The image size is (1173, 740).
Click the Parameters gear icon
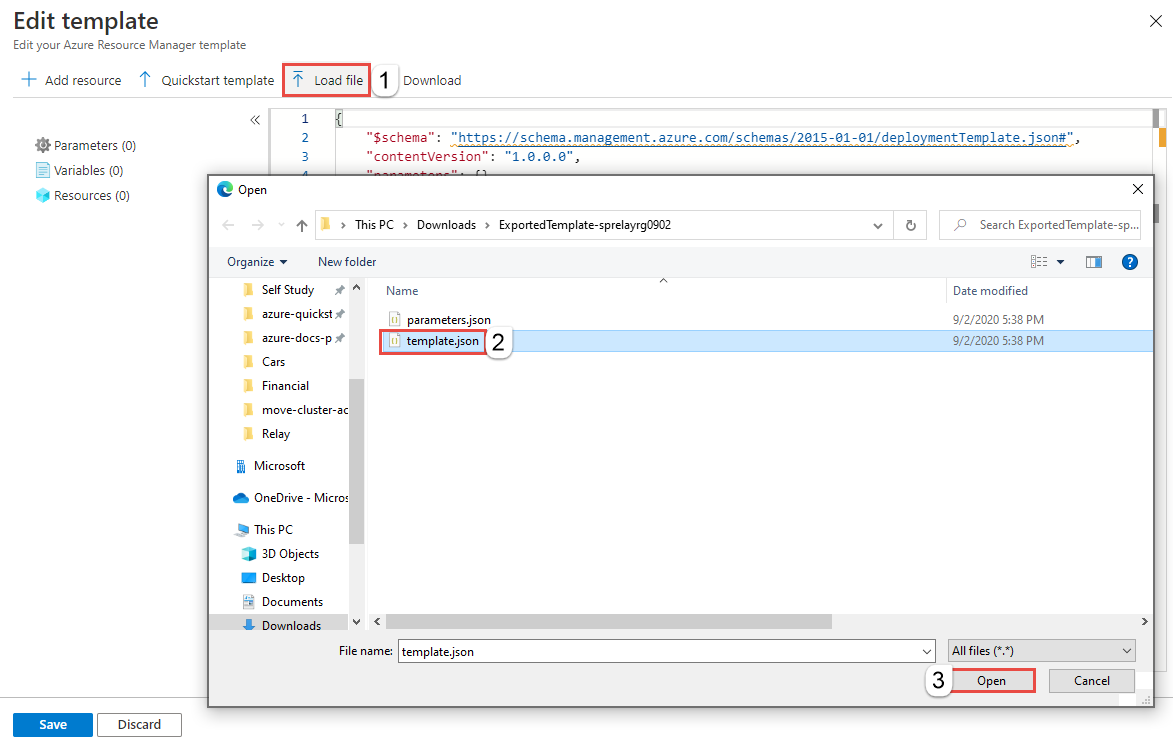click(43, 145)
